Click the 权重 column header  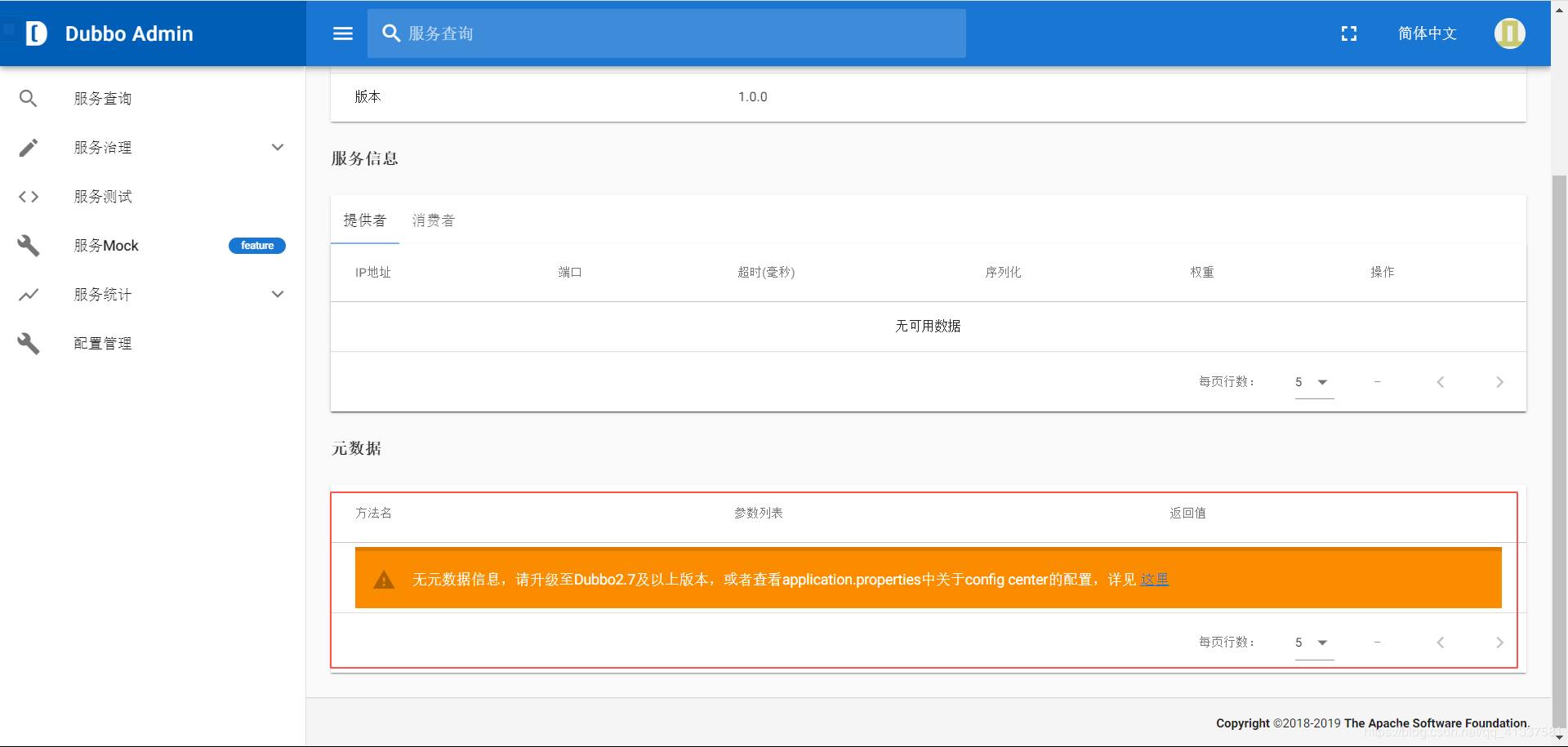tap(1202, 273)
